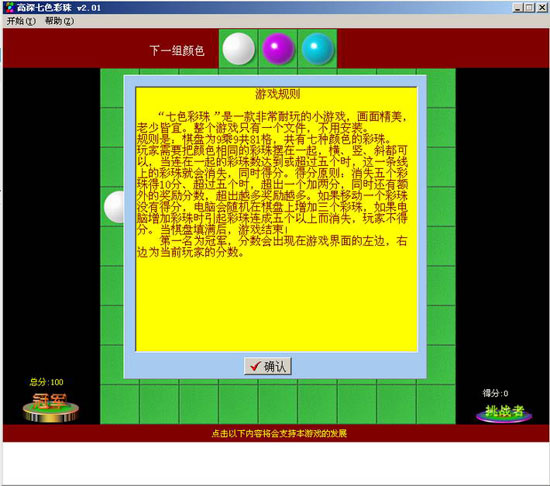Select the white ball on the board
The height and width of the screenshot is (486, 550).
114,207
